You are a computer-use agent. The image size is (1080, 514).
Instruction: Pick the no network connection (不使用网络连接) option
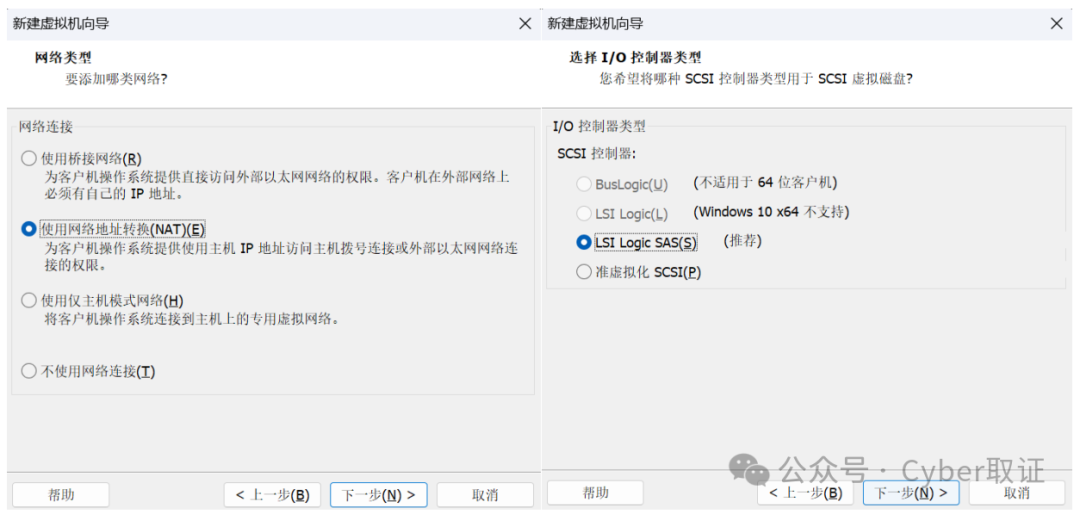(x=29, y=372)
